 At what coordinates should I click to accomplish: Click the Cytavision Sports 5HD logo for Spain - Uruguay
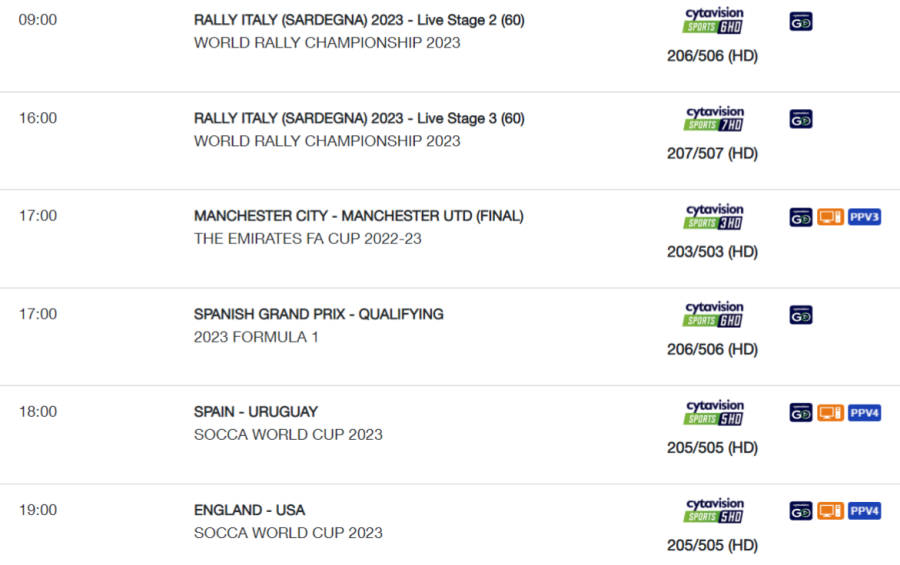(x=713, y=412)
